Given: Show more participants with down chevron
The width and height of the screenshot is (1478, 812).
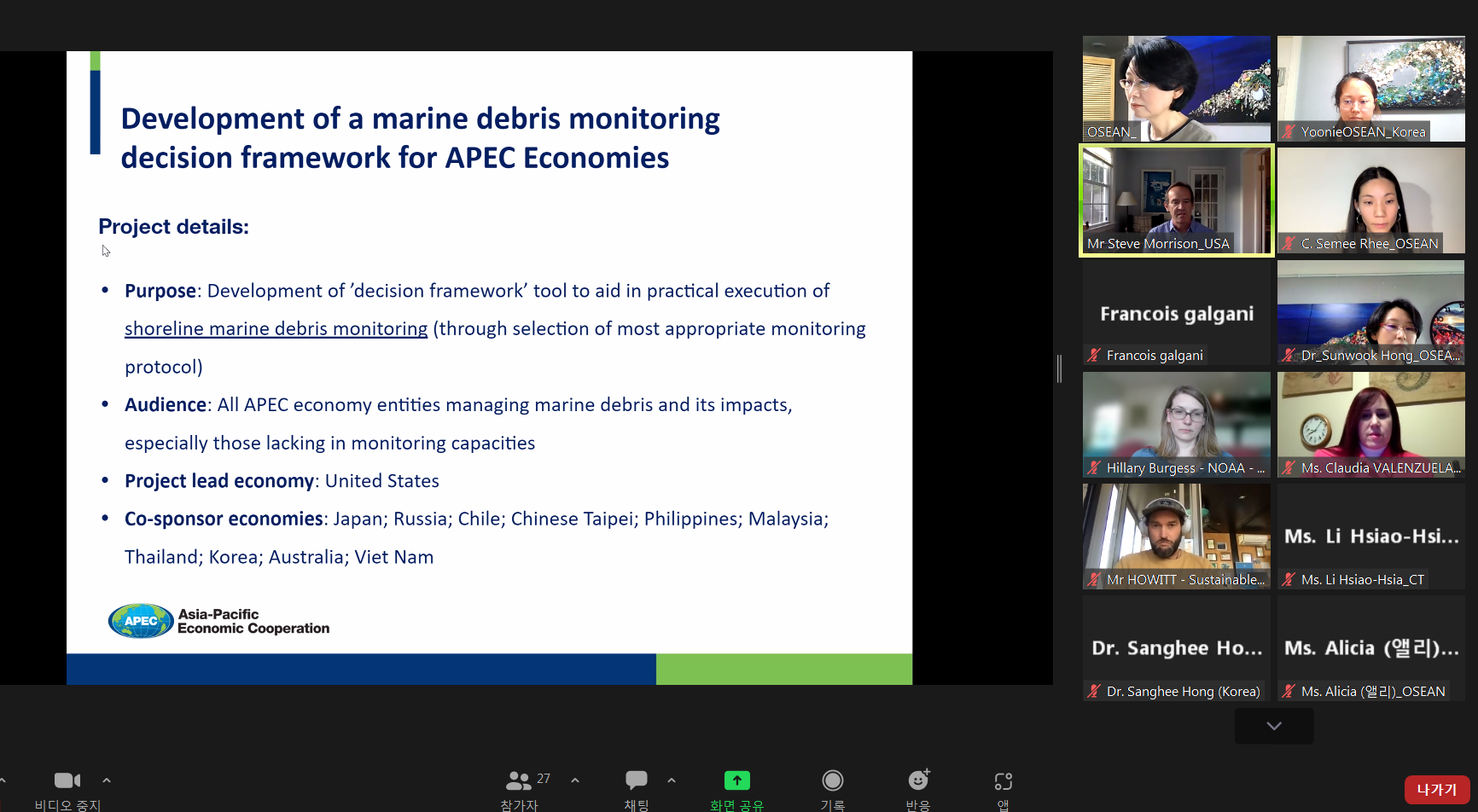Looking at the screenshot, I should click(x=1273, y=726).
